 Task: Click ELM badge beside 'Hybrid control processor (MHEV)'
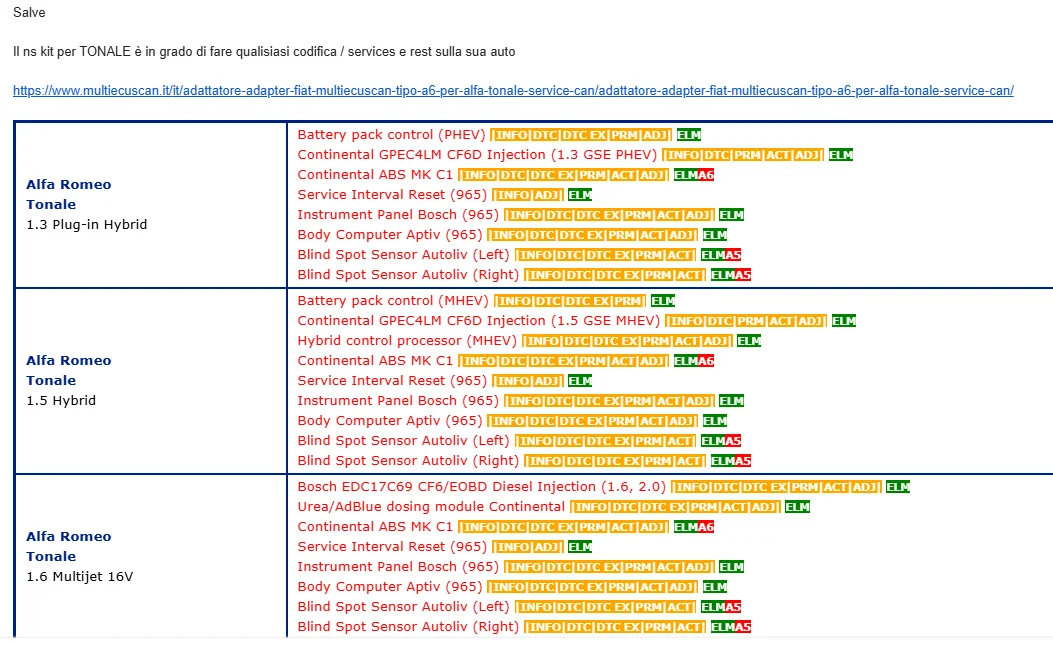pyautogui.click(x=748, y=341)
